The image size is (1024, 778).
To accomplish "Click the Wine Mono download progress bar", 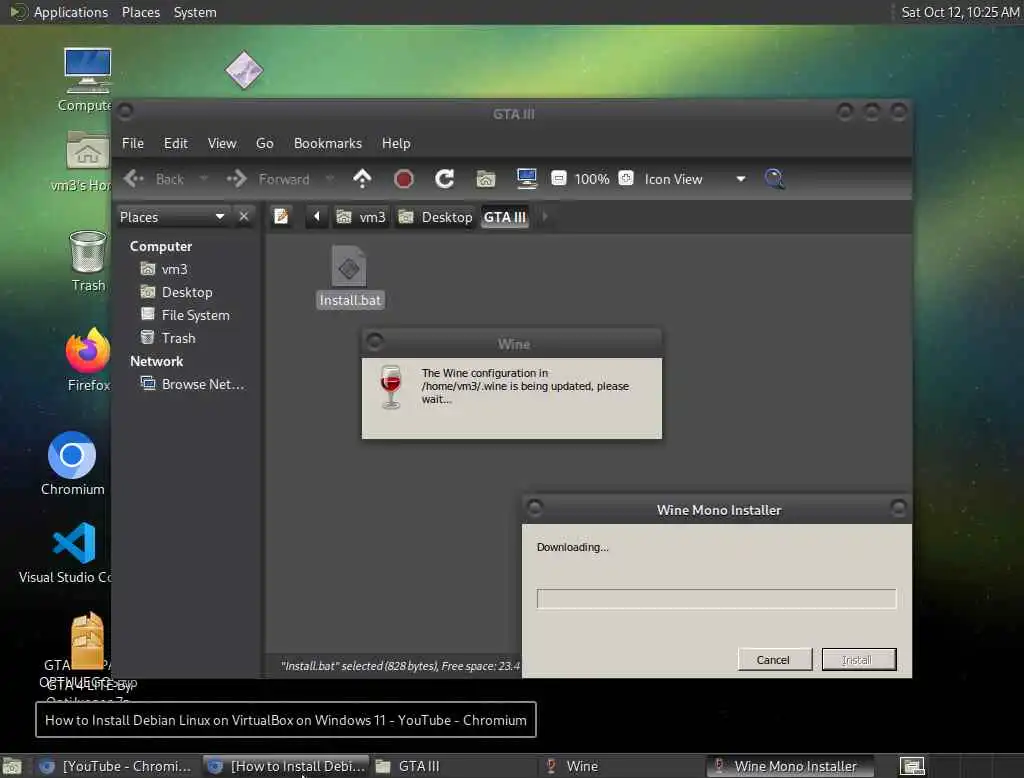I will pyautogui.click(x=716, y=598).
